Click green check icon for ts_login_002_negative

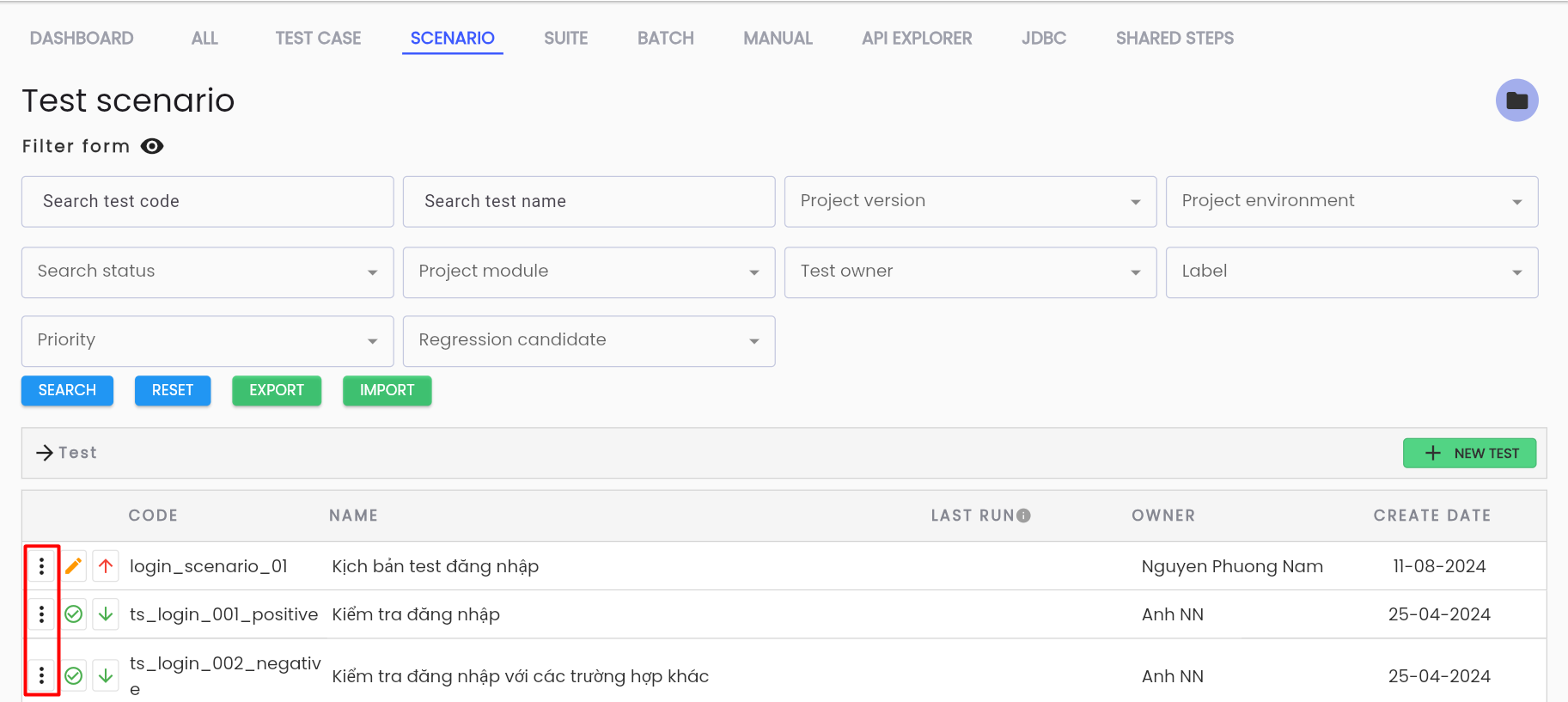[x=74, y=675]
